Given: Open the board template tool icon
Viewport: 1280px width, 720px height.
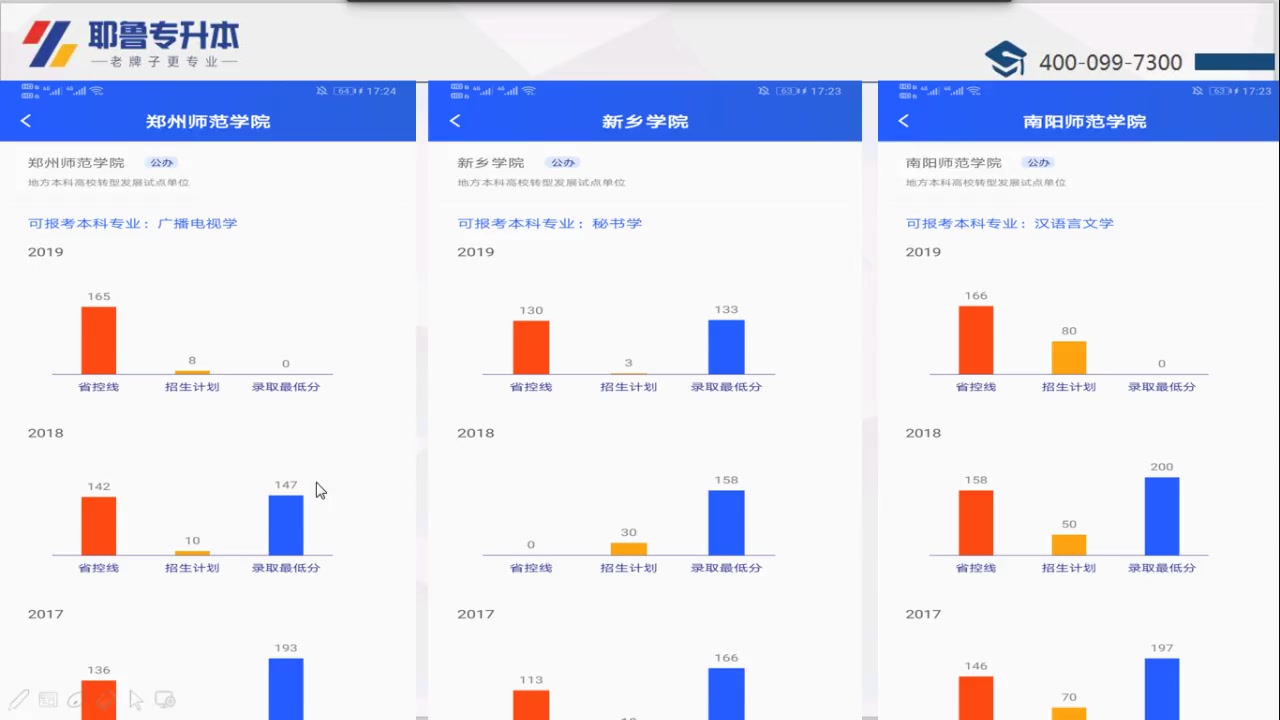Looking at the screenshot, I should [x=48, y=700].
